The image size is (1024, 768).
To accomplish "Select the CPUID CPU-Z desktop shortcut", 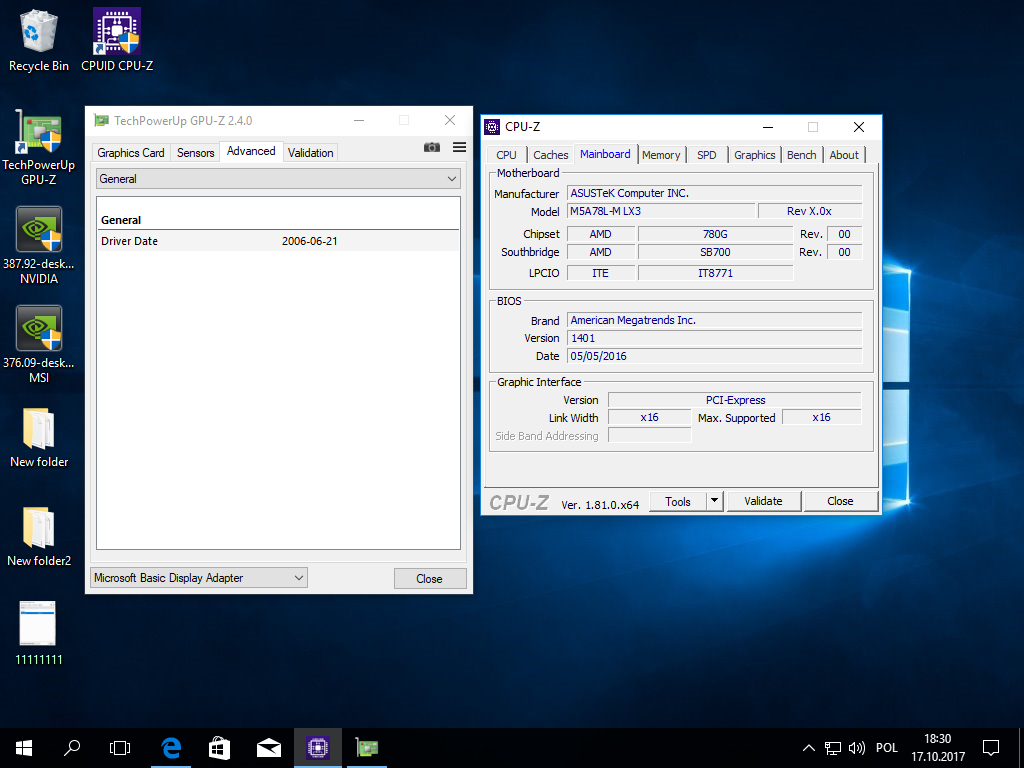I will [x=117, y=40].
